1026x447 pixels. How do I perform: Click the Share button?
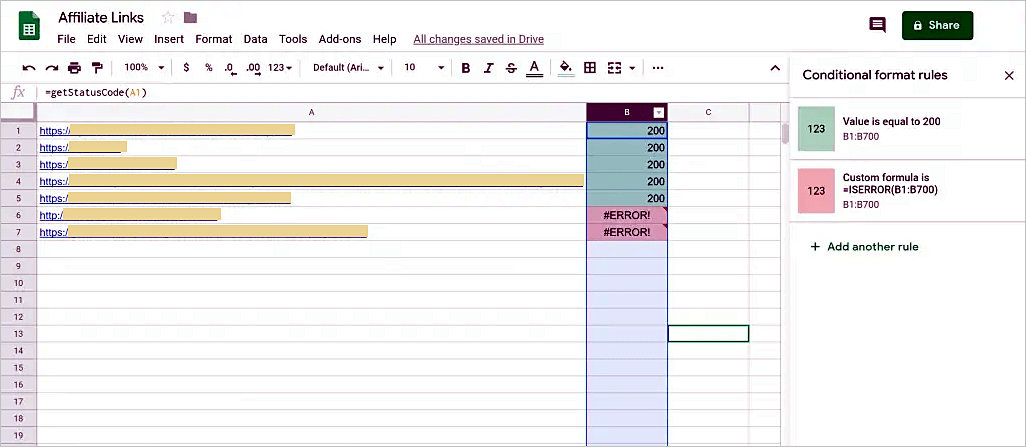[936, 26]
